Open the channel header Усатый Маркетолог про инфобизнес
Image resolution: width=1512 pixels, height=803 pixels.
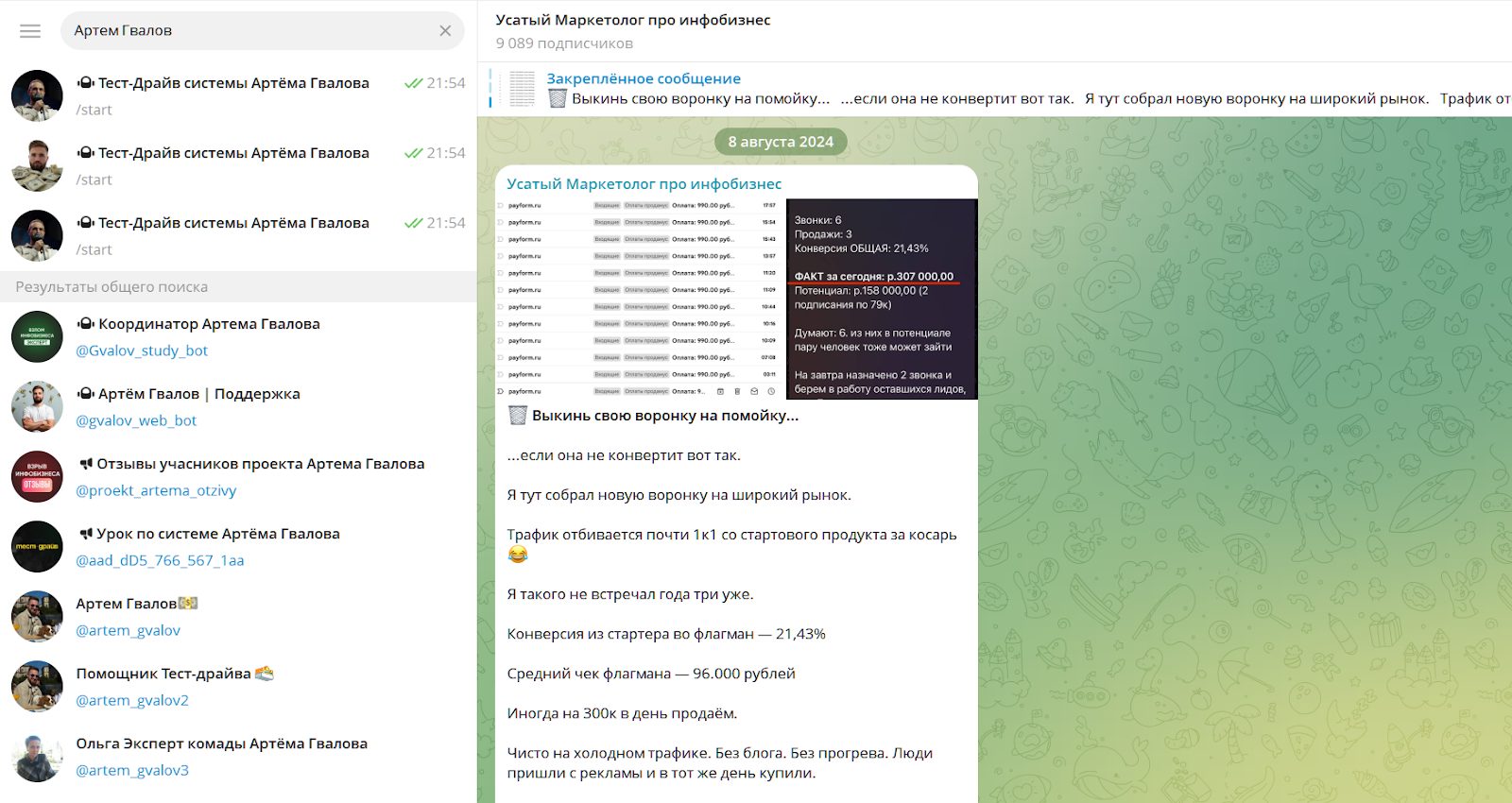633,20
